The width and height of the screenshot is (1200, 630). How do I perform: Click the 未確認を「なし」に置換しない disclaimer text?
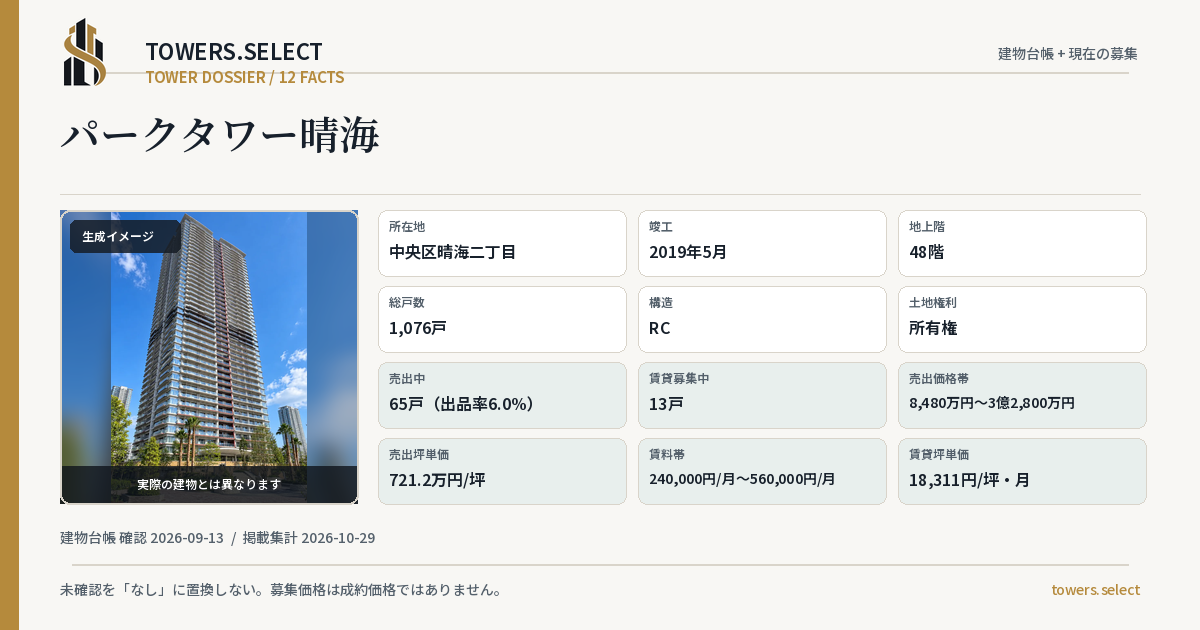281,590
